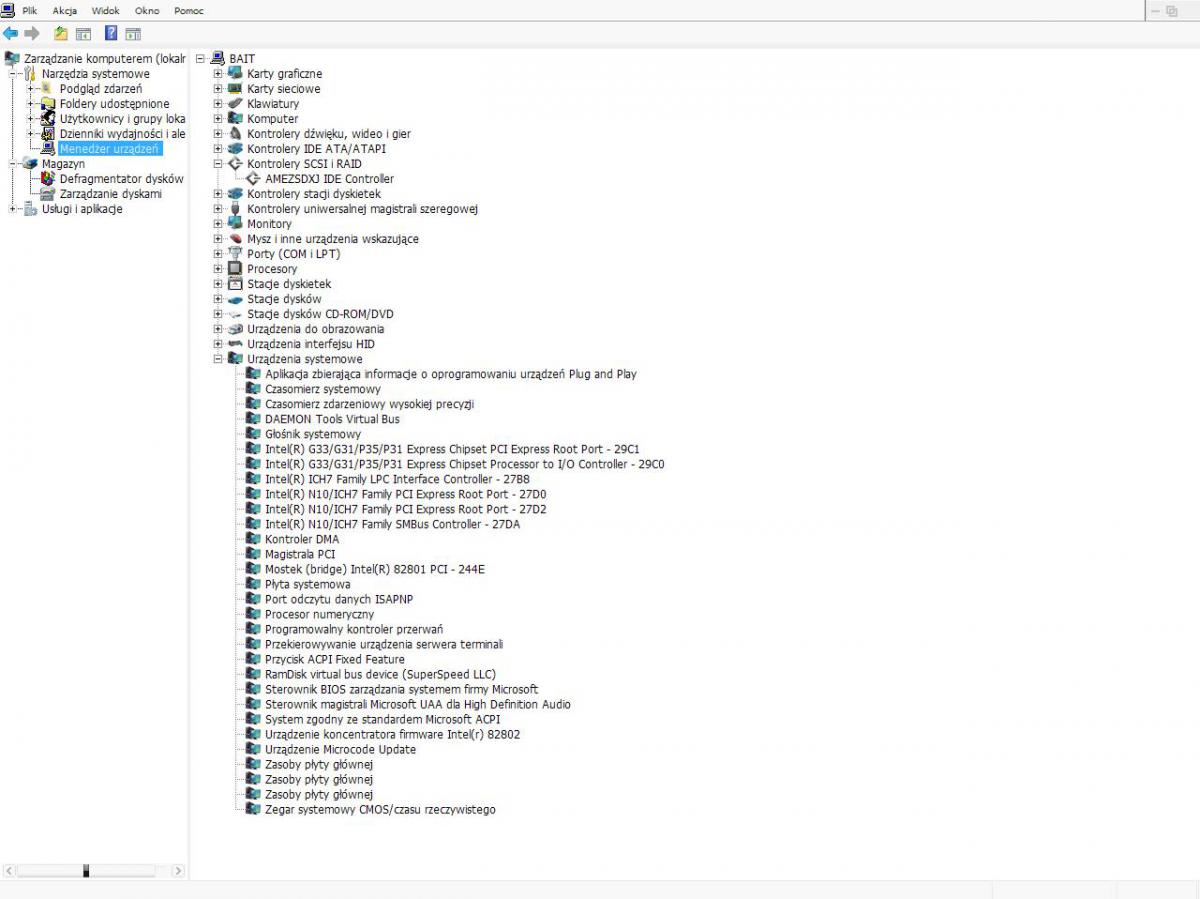Click the AMEZSDXJ IDE Controller icon
This screenshot has height=899, width=1200.
tap(253, 178)
